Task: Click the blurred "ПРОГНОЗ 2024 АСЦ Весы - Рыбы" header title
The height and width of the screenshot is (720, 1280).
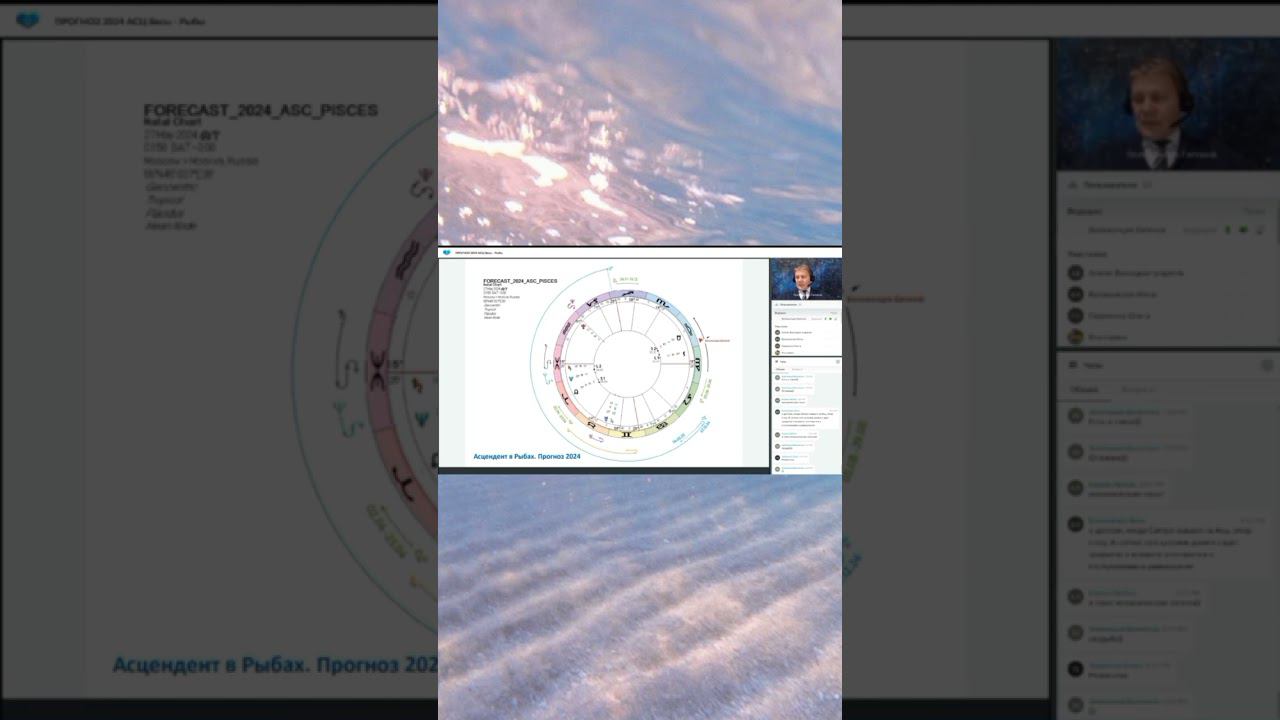Action: 130,21
